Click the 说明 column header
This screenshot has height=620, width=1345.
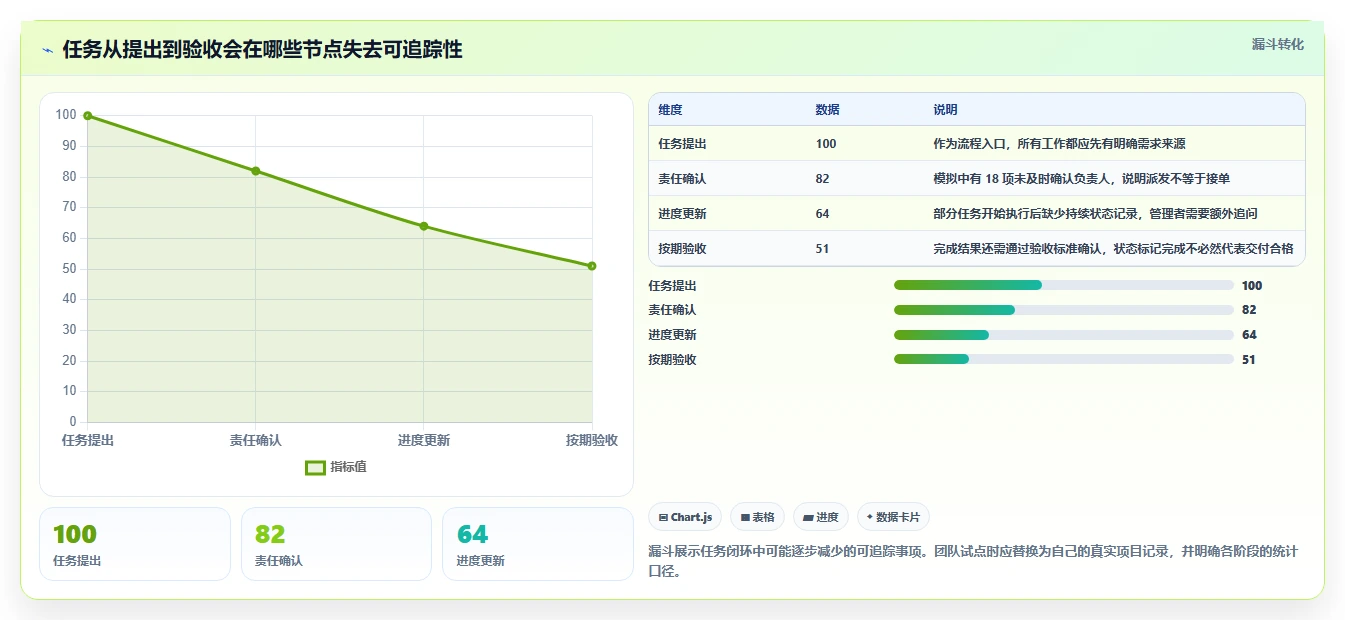pyautogui.click(x=945, y=110)
